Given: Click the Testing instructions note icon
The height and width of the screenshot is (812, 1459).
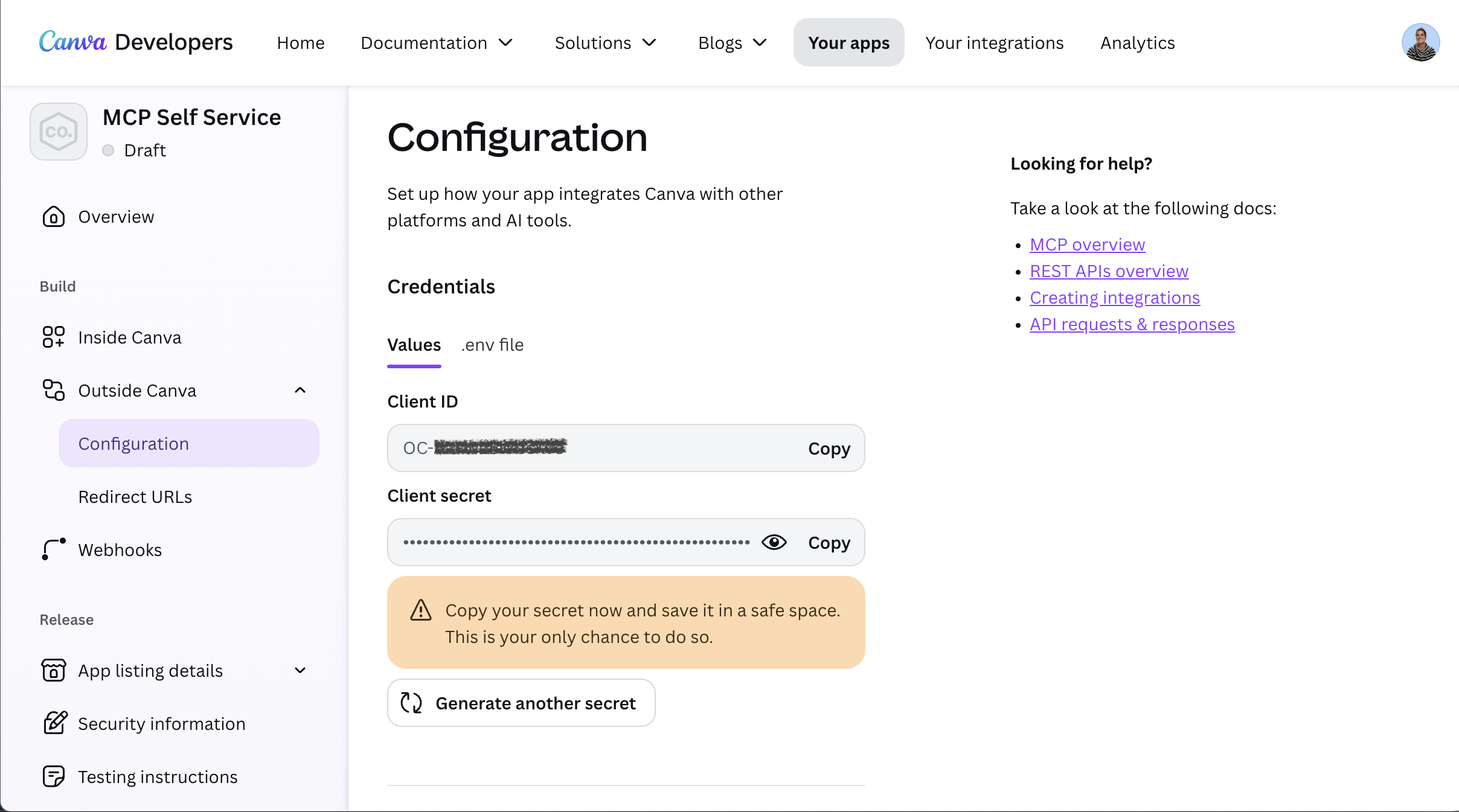Looking at the screenshot, I should pyautogui.click(x=54, y=777).
